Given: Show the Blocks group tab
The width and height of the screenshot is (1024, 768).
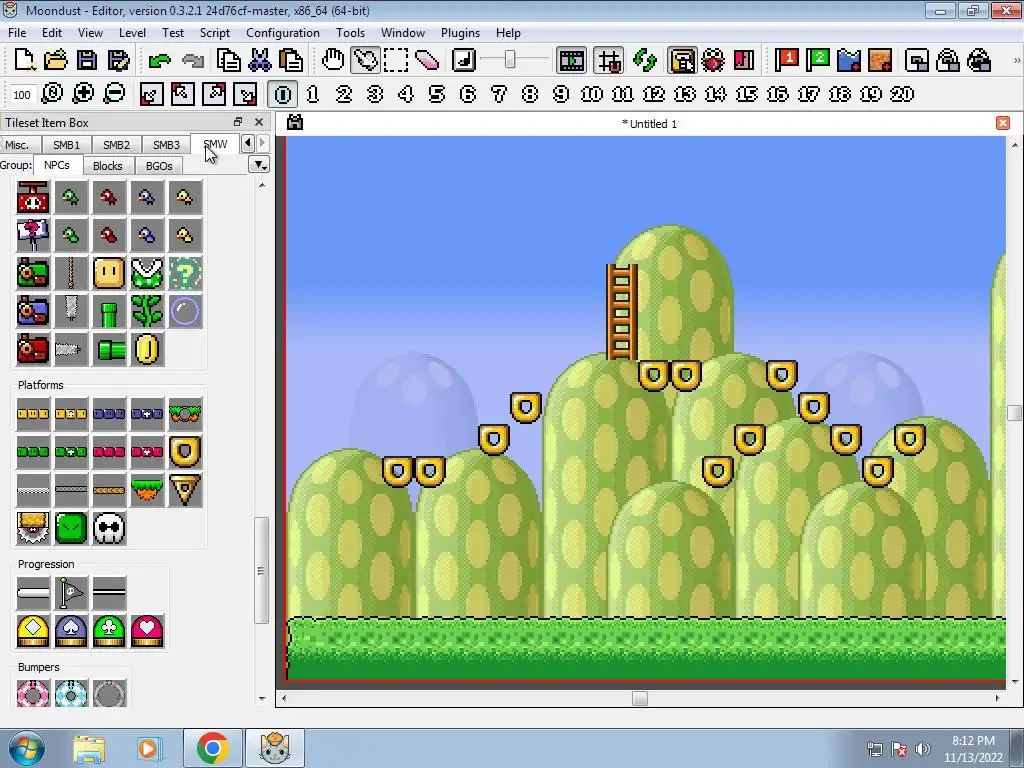Looking at the screenshot, I should click(108, 166).
